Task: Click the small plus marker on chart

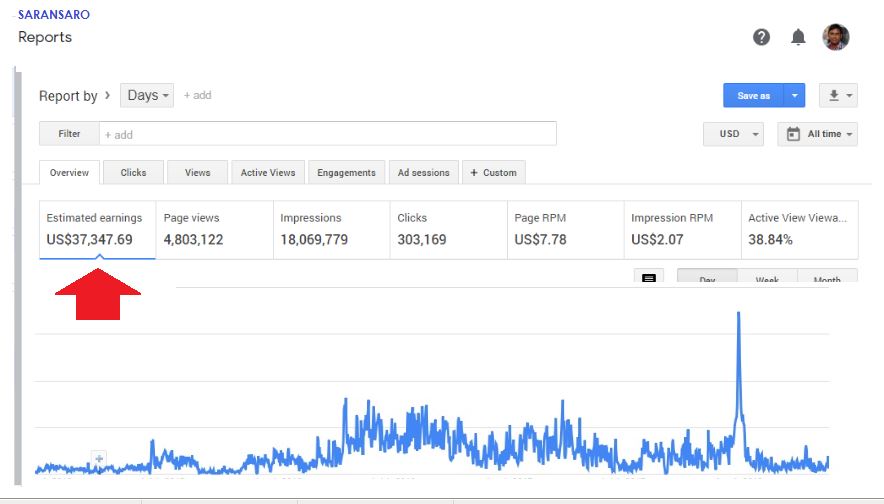Action: 98,459
